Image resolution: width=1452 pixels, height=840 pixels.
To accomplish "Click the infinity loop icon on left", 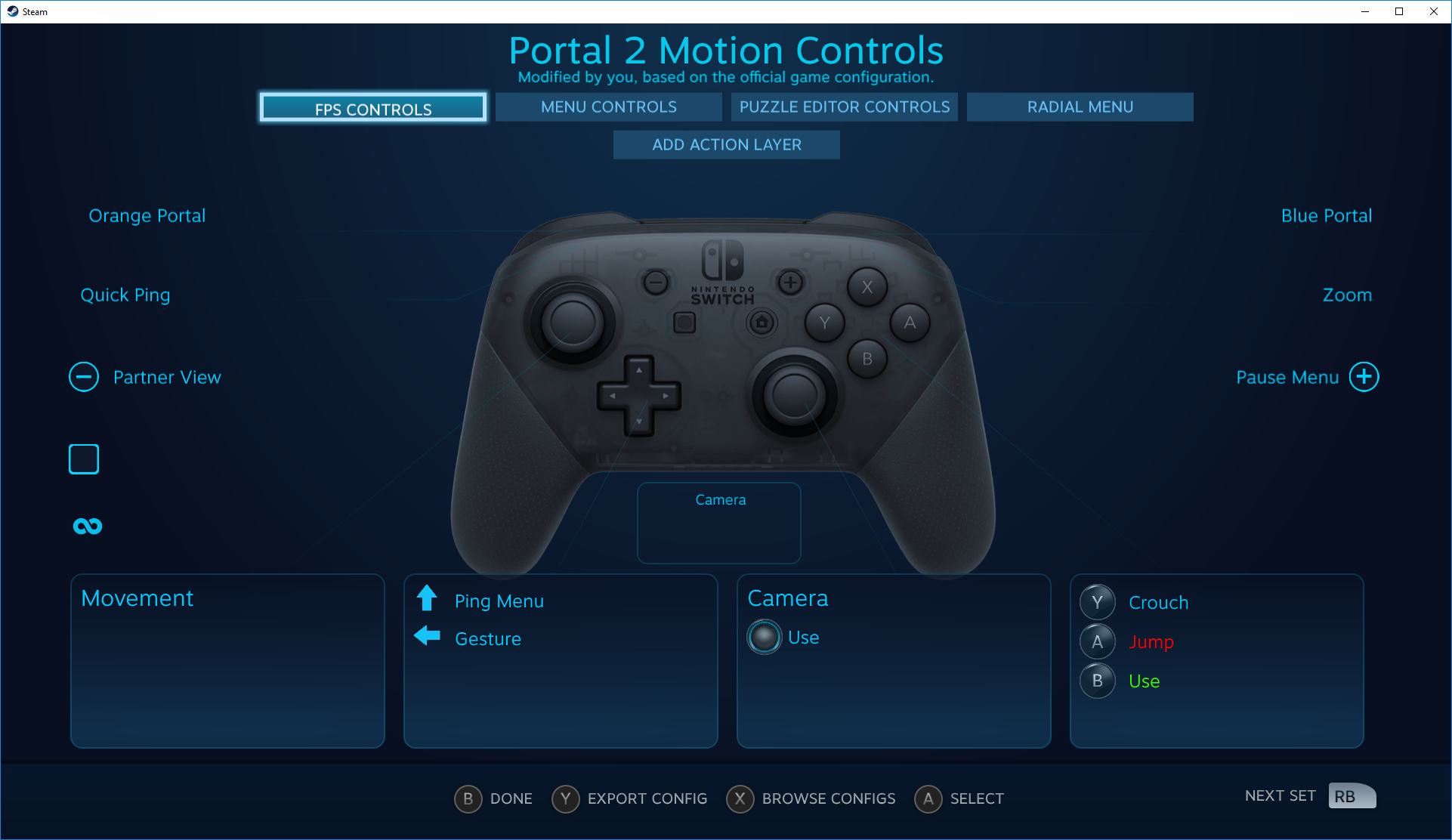I will click(87, 525).
